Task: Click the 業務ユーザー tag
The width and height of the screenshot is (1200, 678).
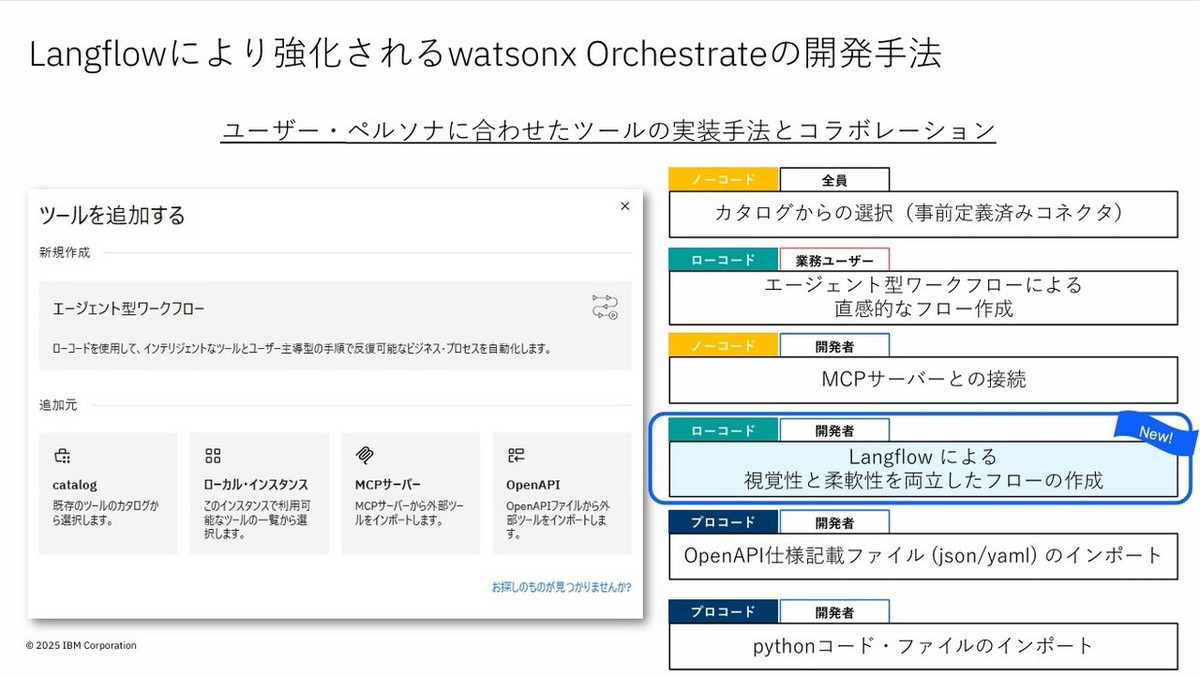Action: tap(834, 260)
